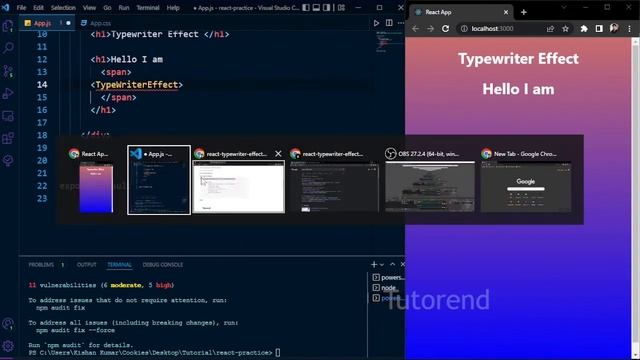640x360 pixels.
Task: View site information for localhost
Action: click(464, 29)
